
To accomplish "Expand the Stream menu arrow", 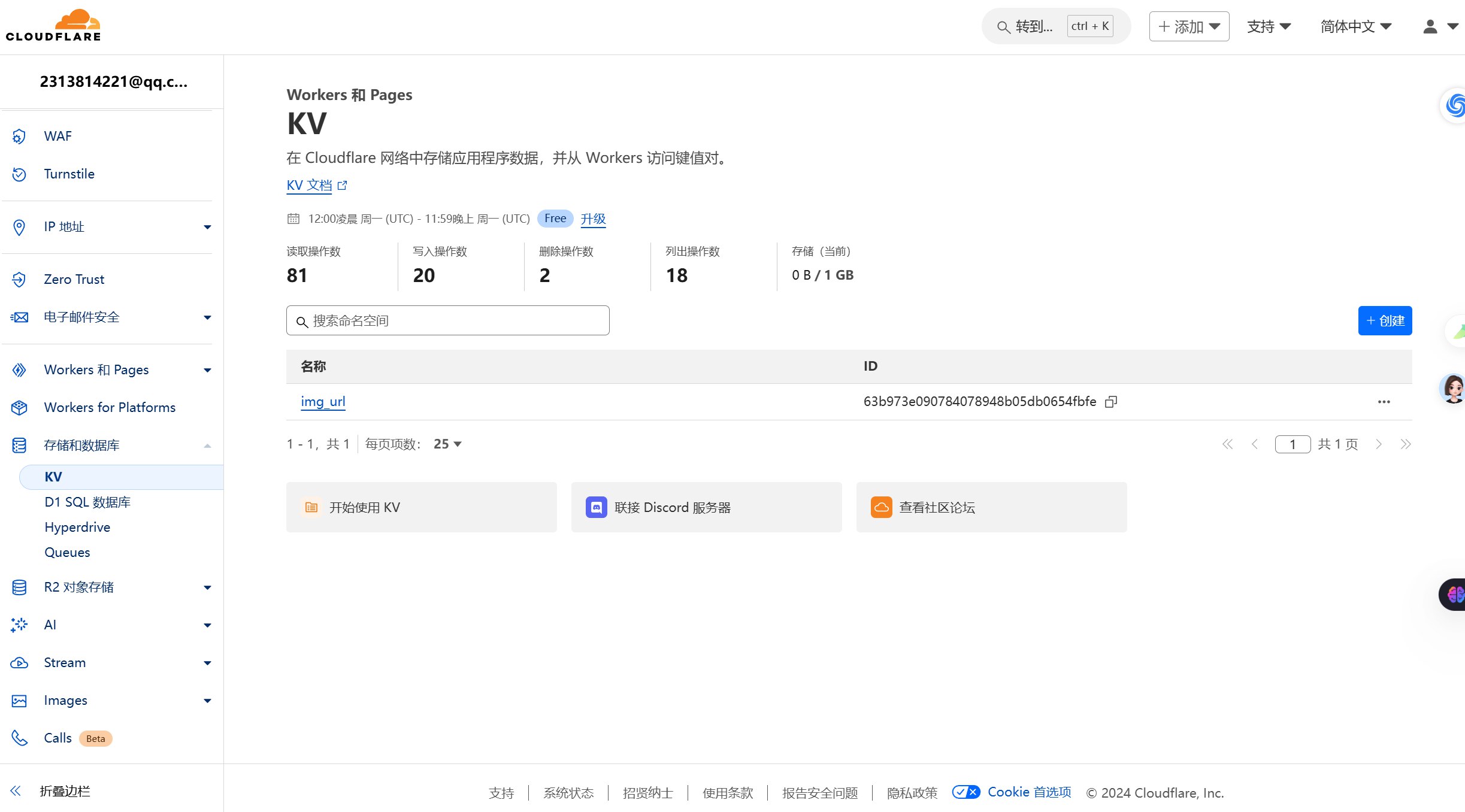I will [x=207, y=663].
